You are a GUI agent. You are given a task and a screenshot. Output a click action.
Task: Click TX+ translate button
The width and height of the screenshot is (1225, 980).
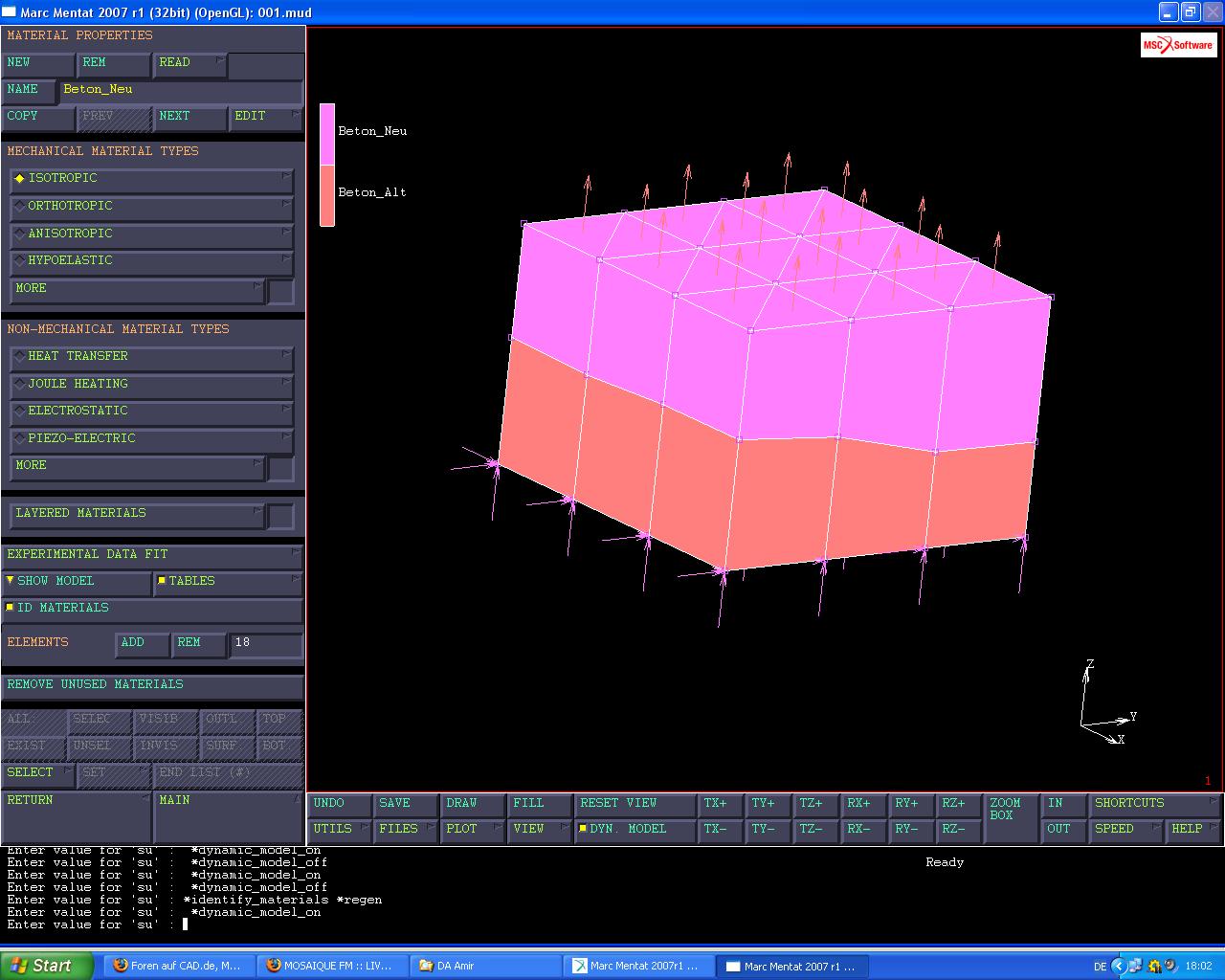click(x=722, y=804)
